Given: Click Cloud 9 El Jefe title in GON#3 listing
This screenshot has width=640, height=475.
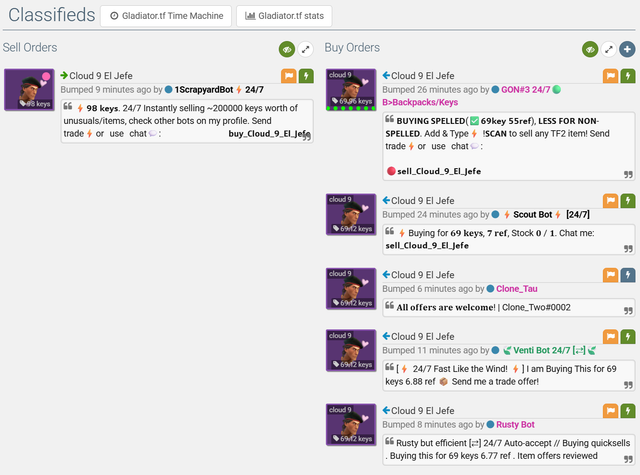Looking at the screenshot, I should click(422, 76).
